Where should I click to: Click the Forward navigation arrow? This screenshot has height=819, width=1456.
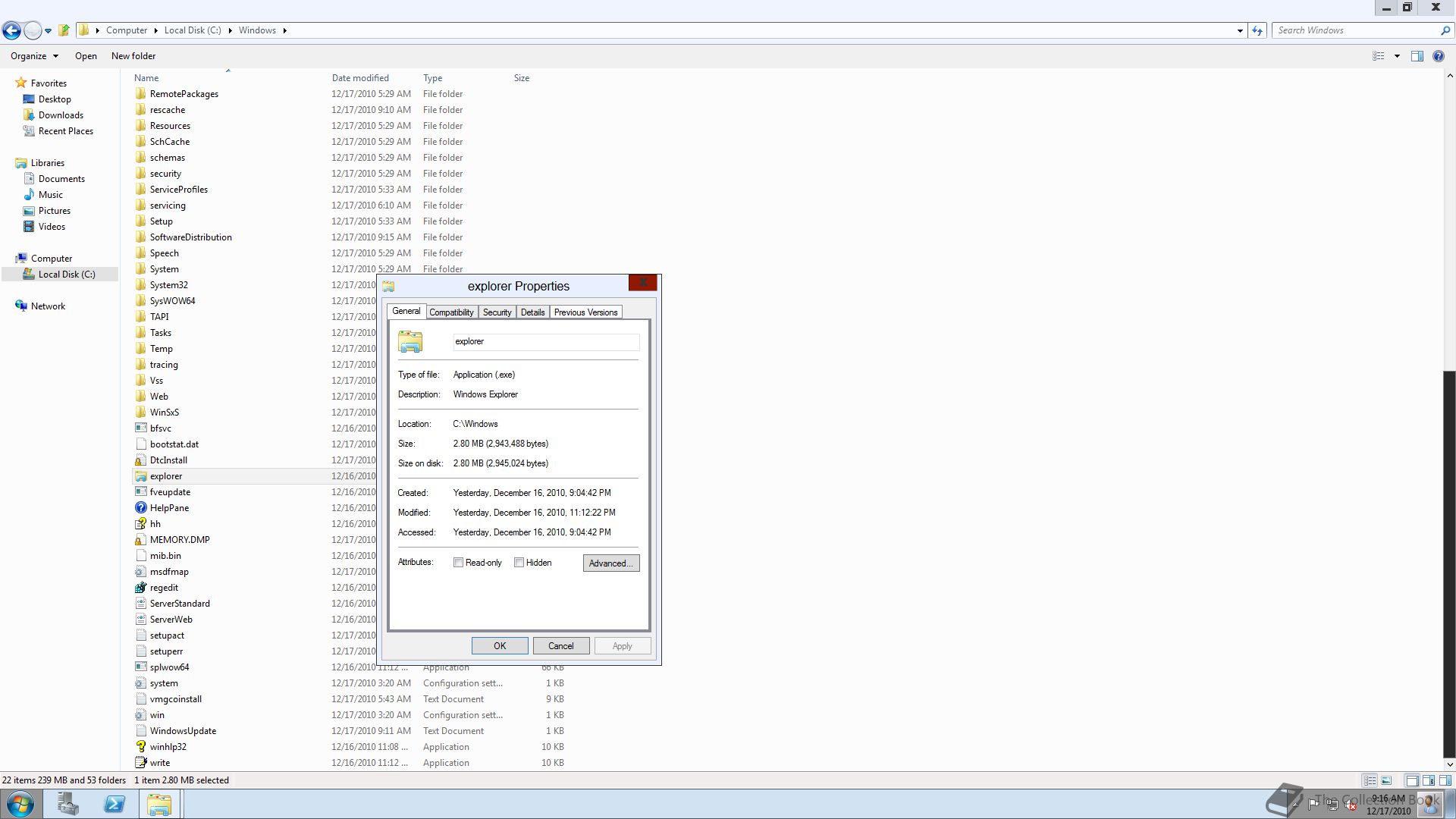[x=33, y=30]
